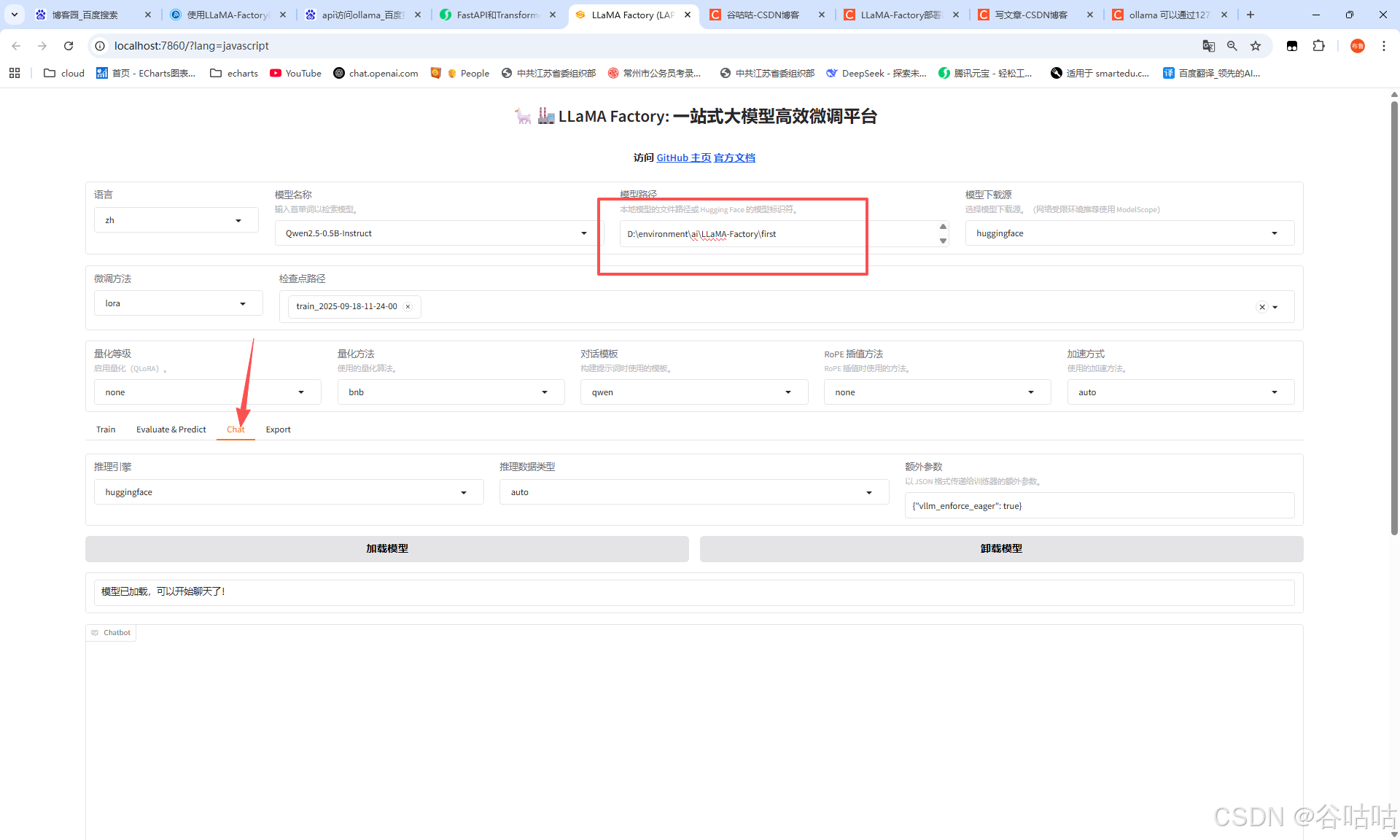
Task: Open the 推理数据类型 auto dropdown
Action: [694, 492]
